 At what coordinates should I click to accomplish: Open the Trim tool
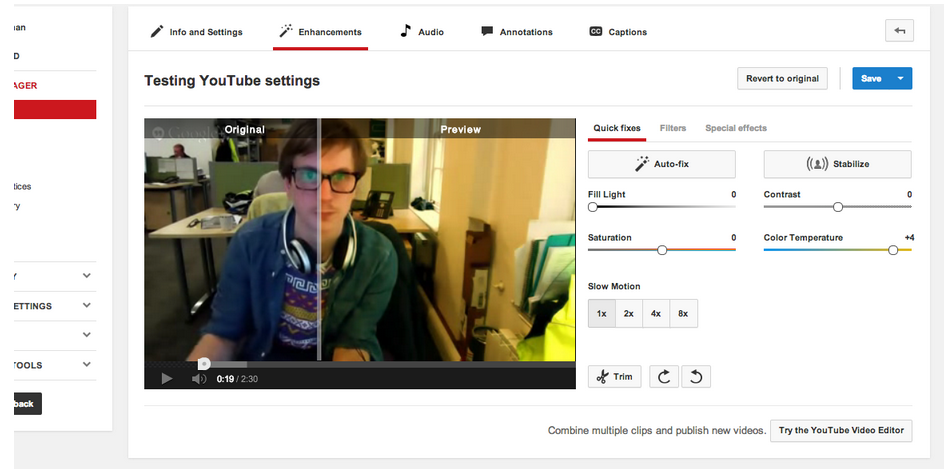614,377
